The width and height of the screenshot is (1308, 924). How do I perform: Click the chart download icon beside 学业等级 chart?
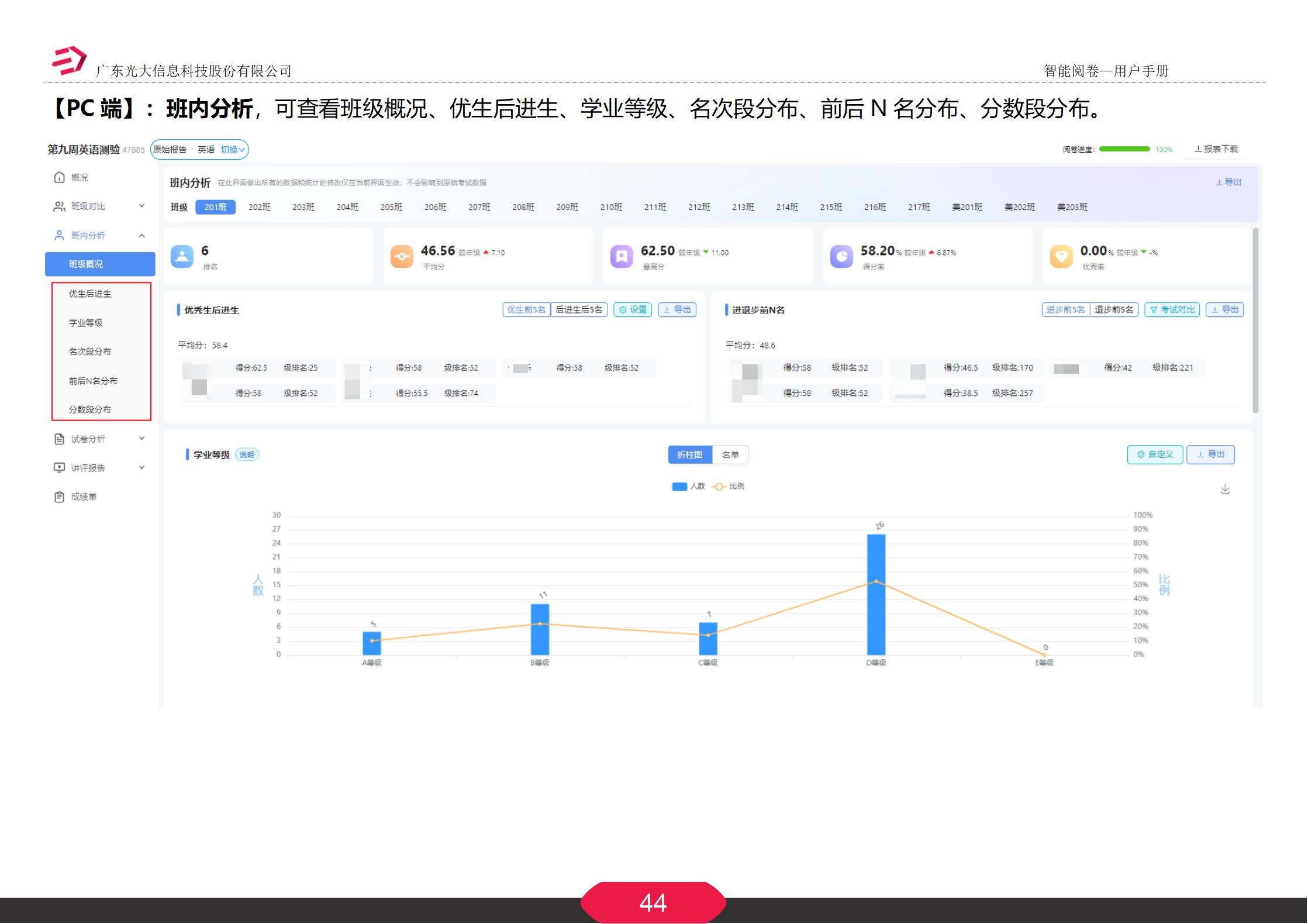[x=1225, y=489]
